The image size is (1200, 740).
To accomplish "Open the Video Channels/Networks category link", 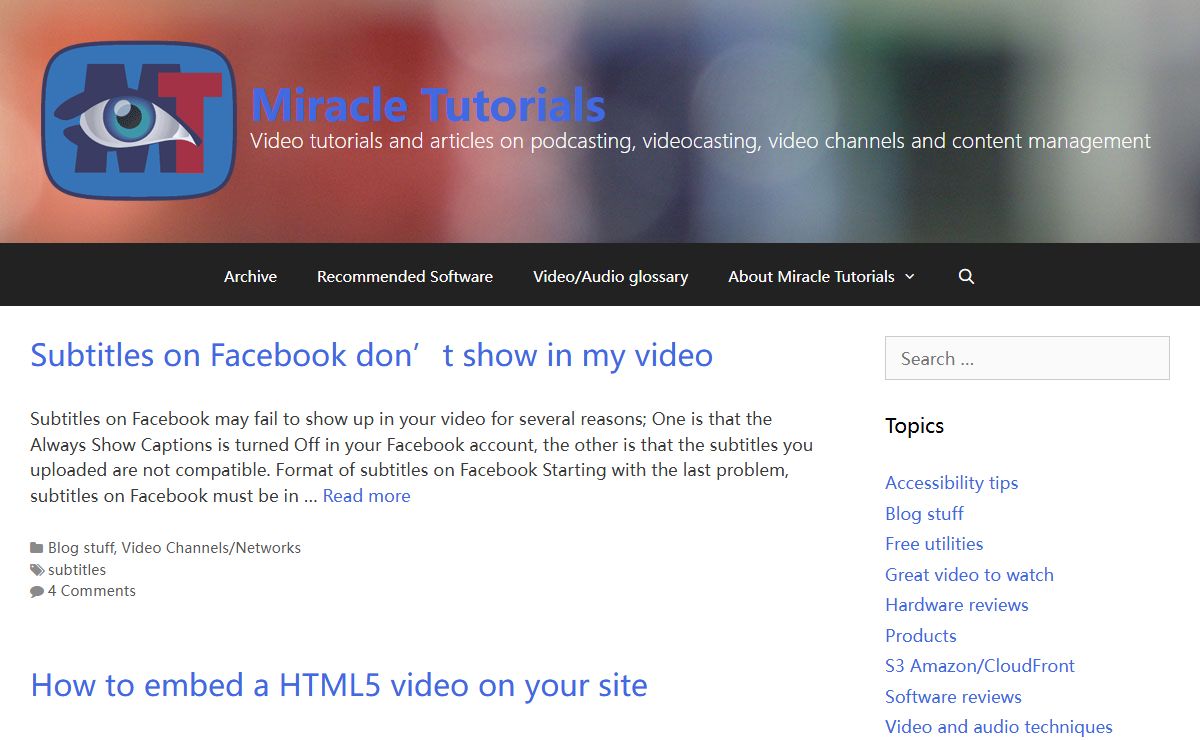I will pos(211,548).
